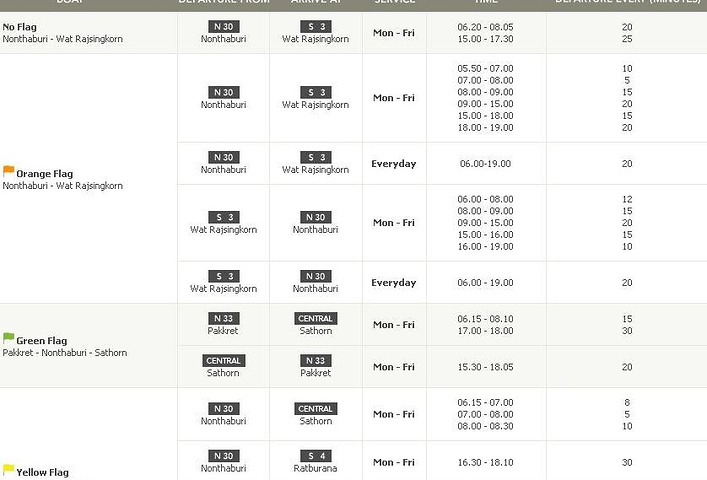Select the Orange Flag boat label
This screenshot has height=480, width=707.
pos(44,174)
